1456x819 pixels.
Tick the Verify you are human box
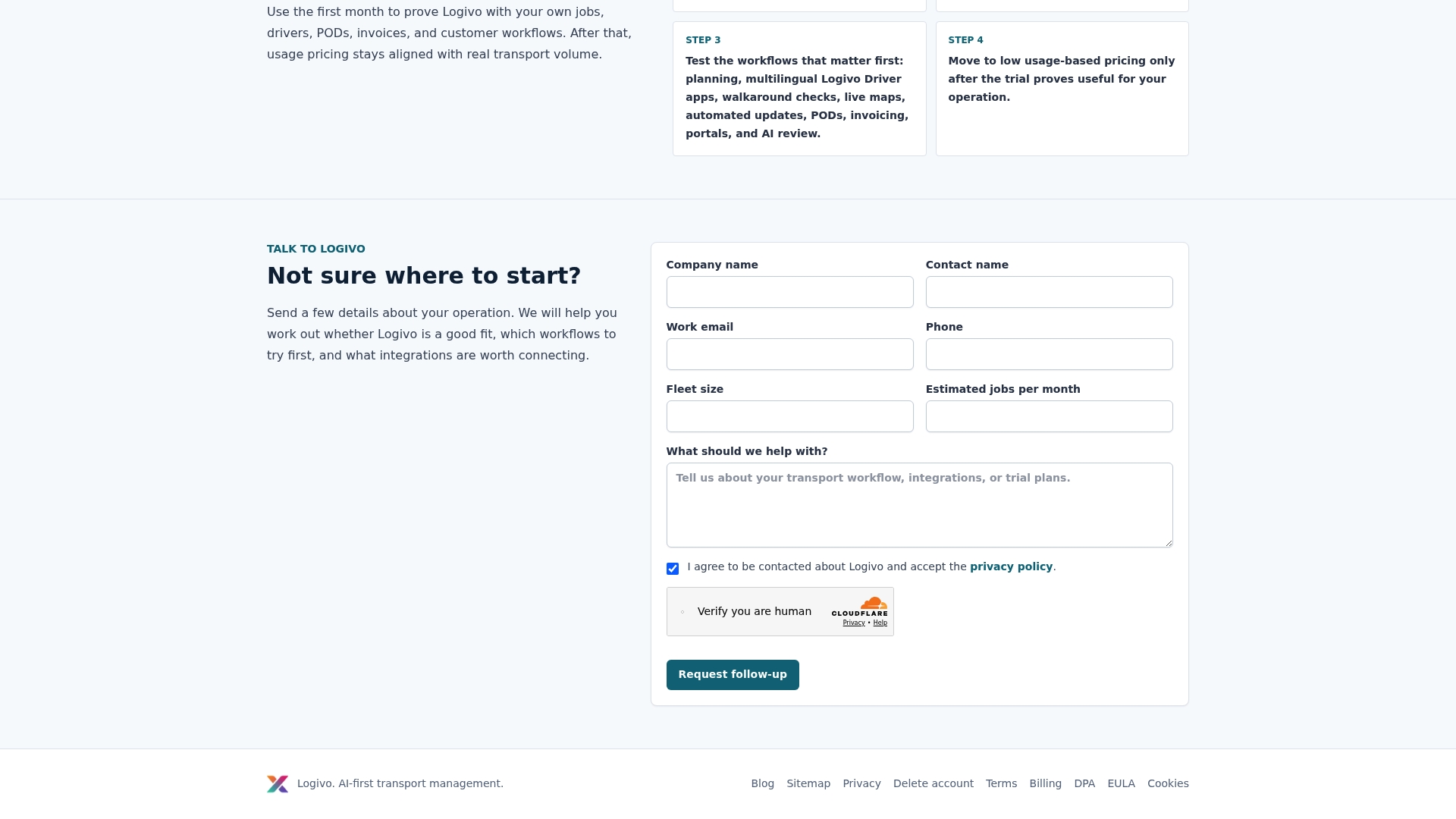pyautogui.click(x=682, y=612)
